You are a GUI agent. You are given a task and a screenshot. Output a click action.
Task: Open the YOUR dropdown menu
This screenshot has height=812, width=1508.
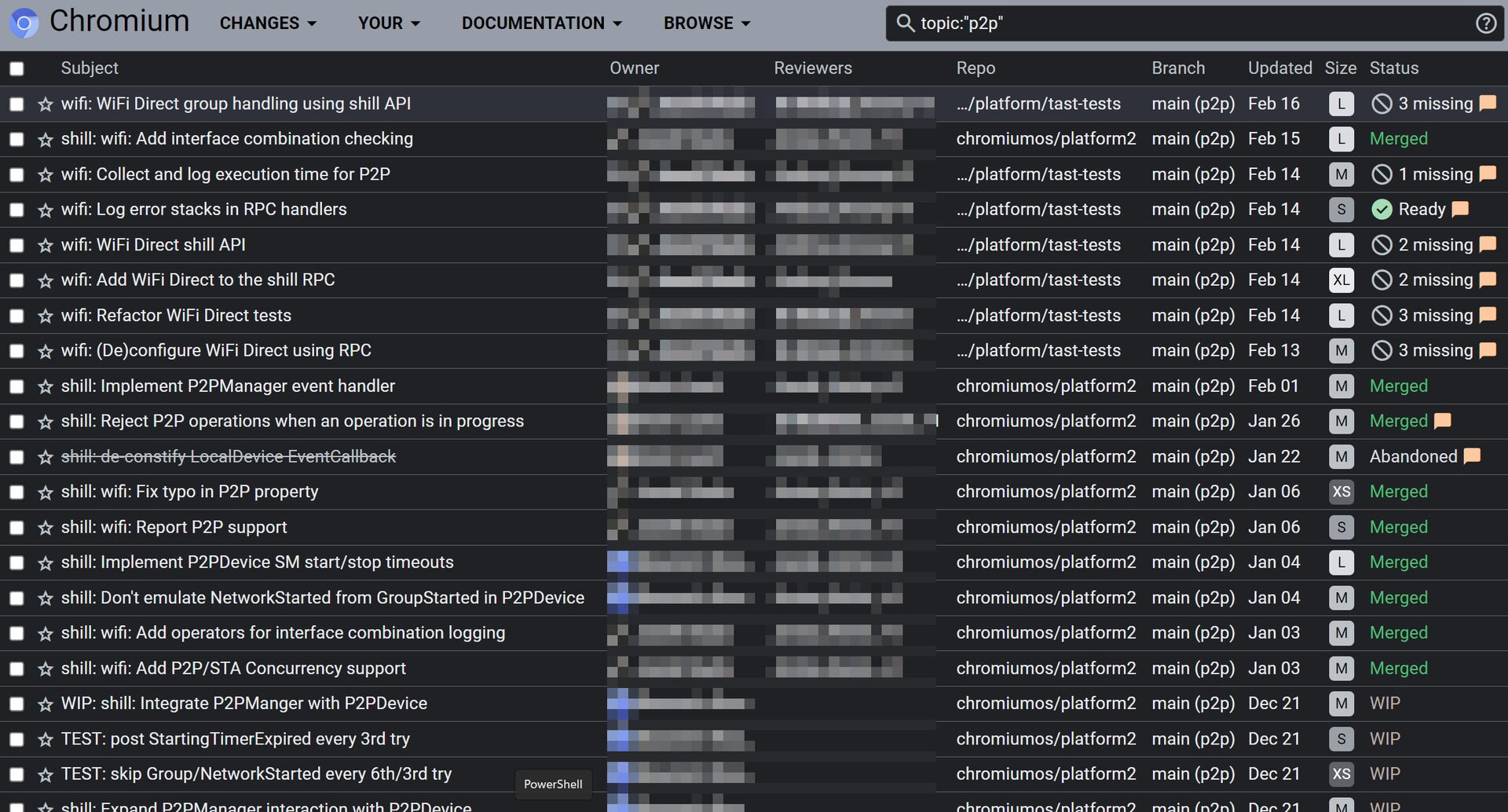click(389, 24)
